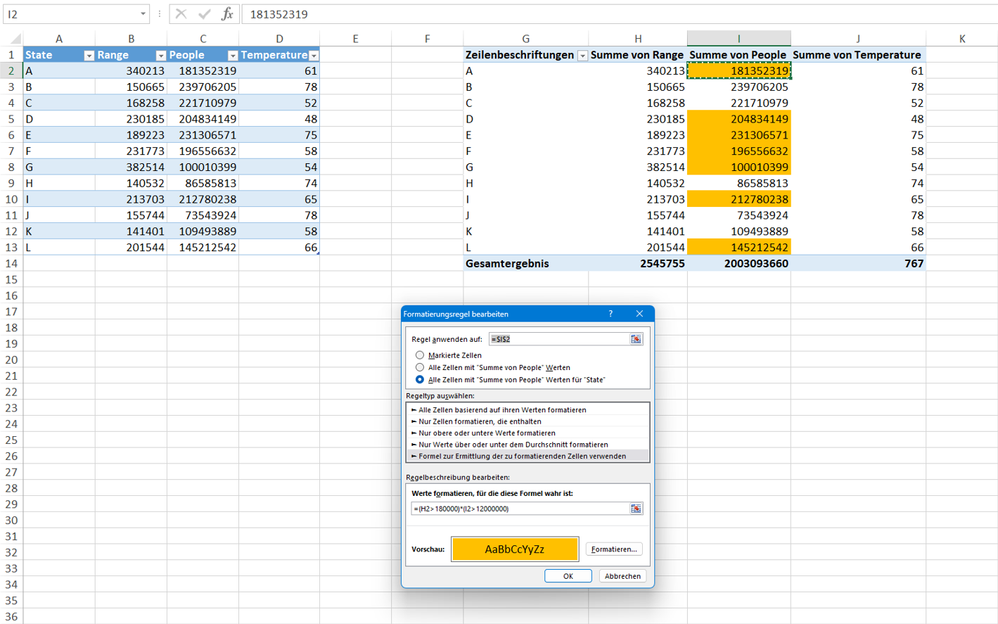
Task: Choose 'Alle Zellen mit Summe von People Werten' option
Action: 420,367
